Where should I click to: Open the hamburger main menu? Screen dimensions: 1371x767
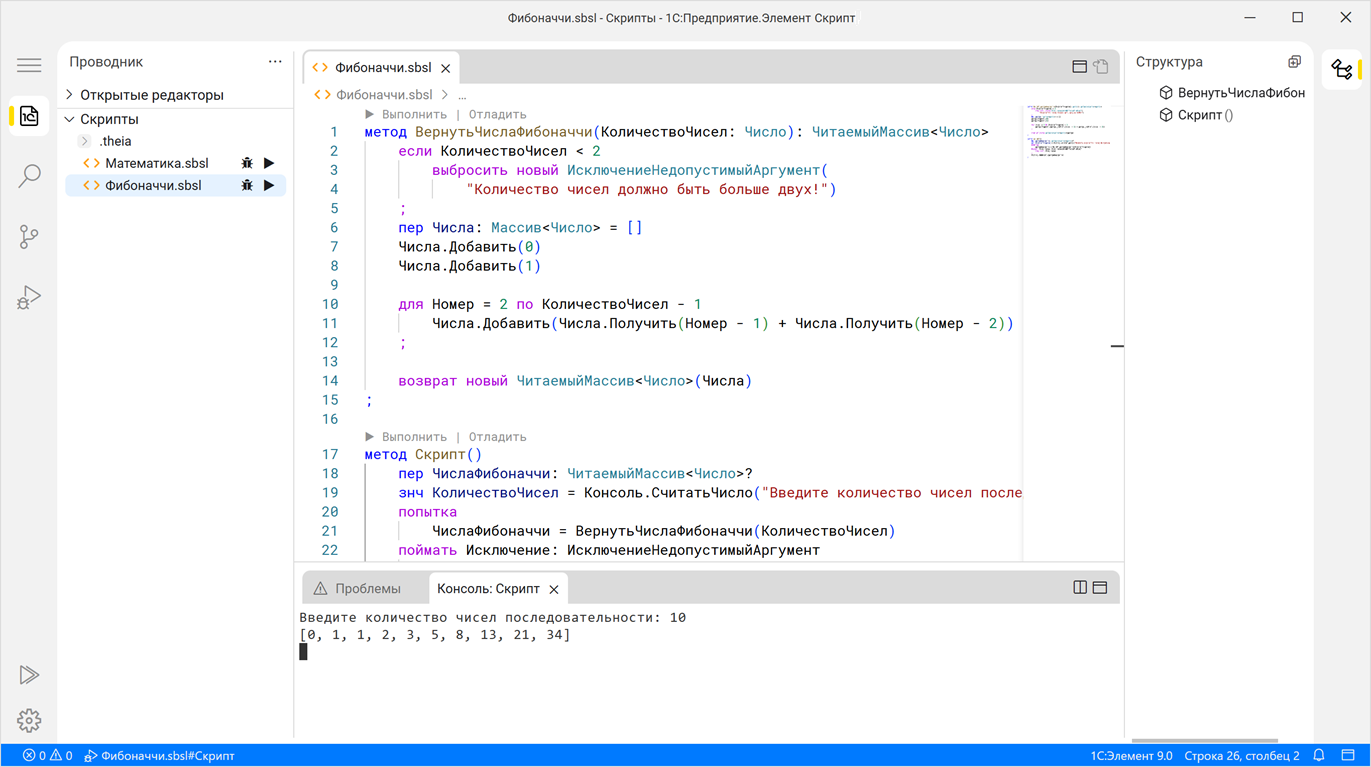(x=29, y=65)
